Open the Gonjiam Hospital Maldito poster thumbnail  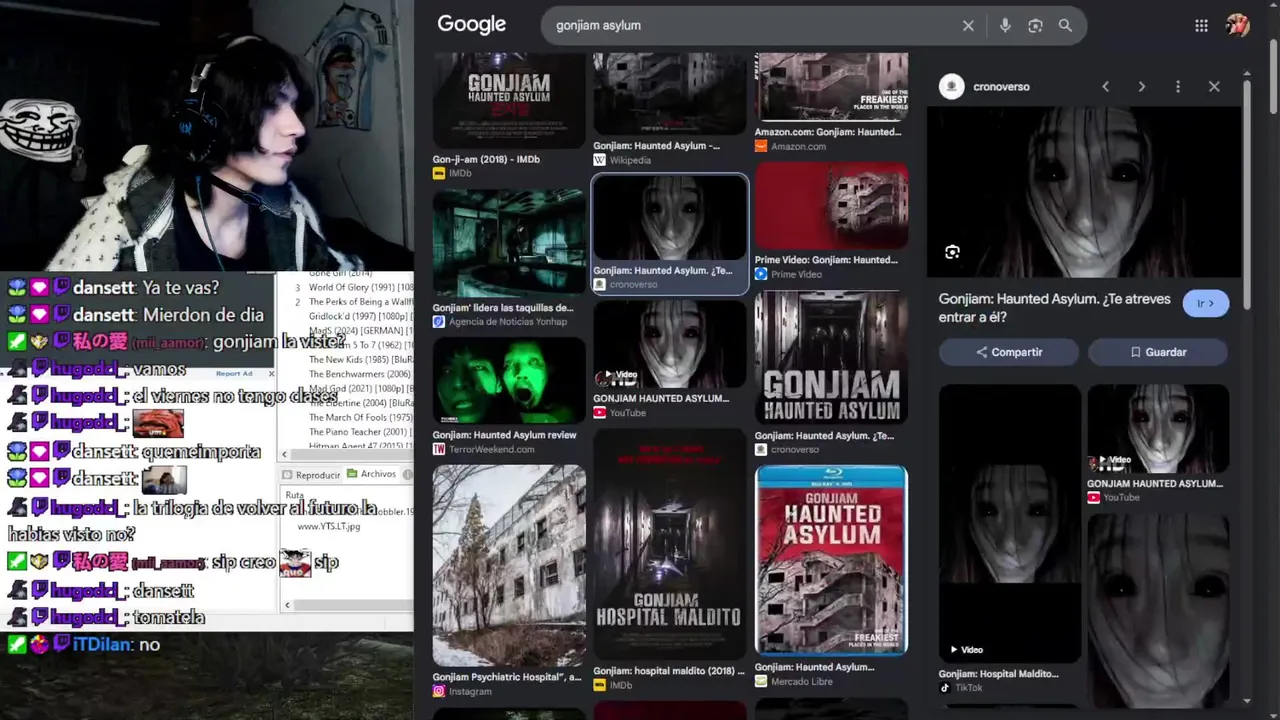click(670, 545)
